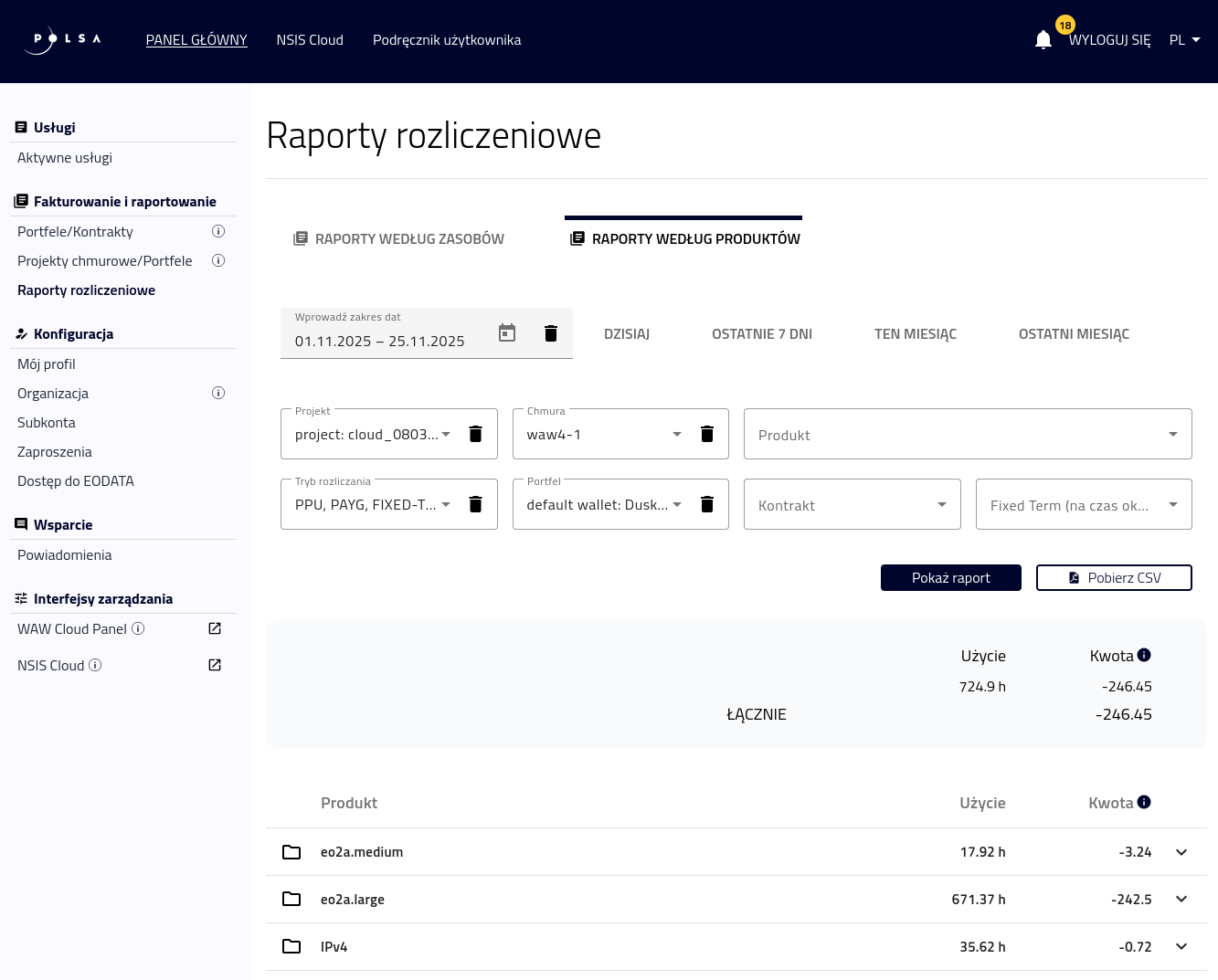Open the PL language selector
The height and width of the screenshot is (980, 1218).
1184,40
